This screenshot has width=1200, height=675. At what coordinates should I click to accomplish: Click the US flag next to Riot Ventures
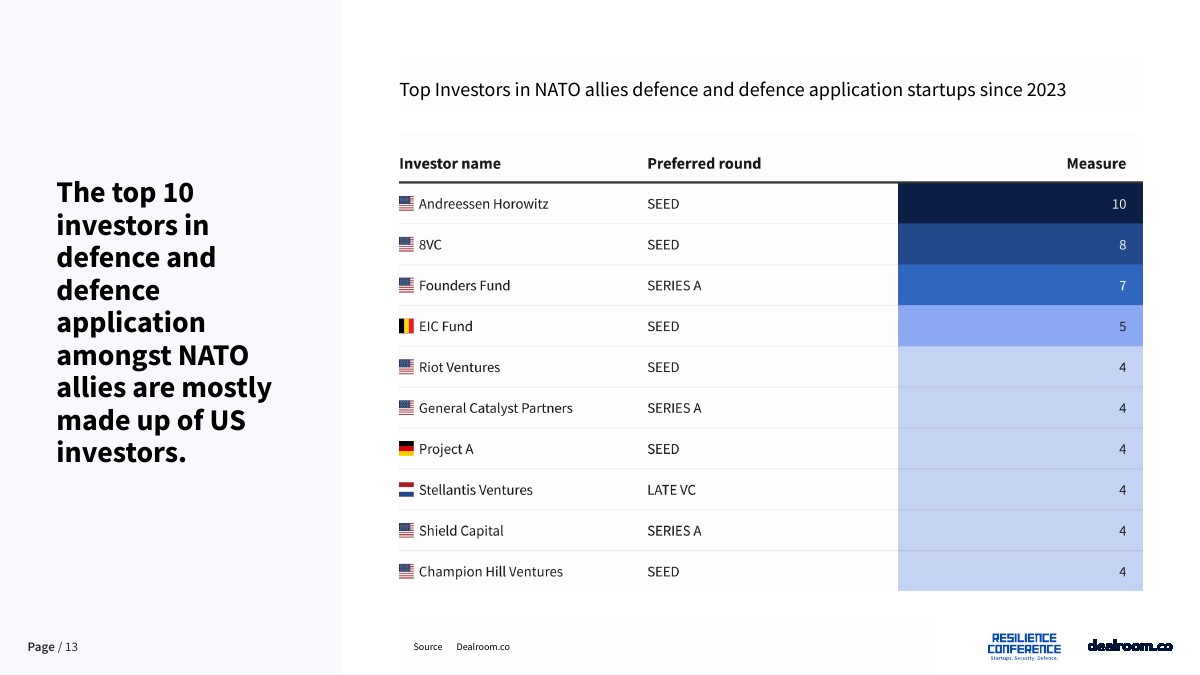[x=406, y=367]
